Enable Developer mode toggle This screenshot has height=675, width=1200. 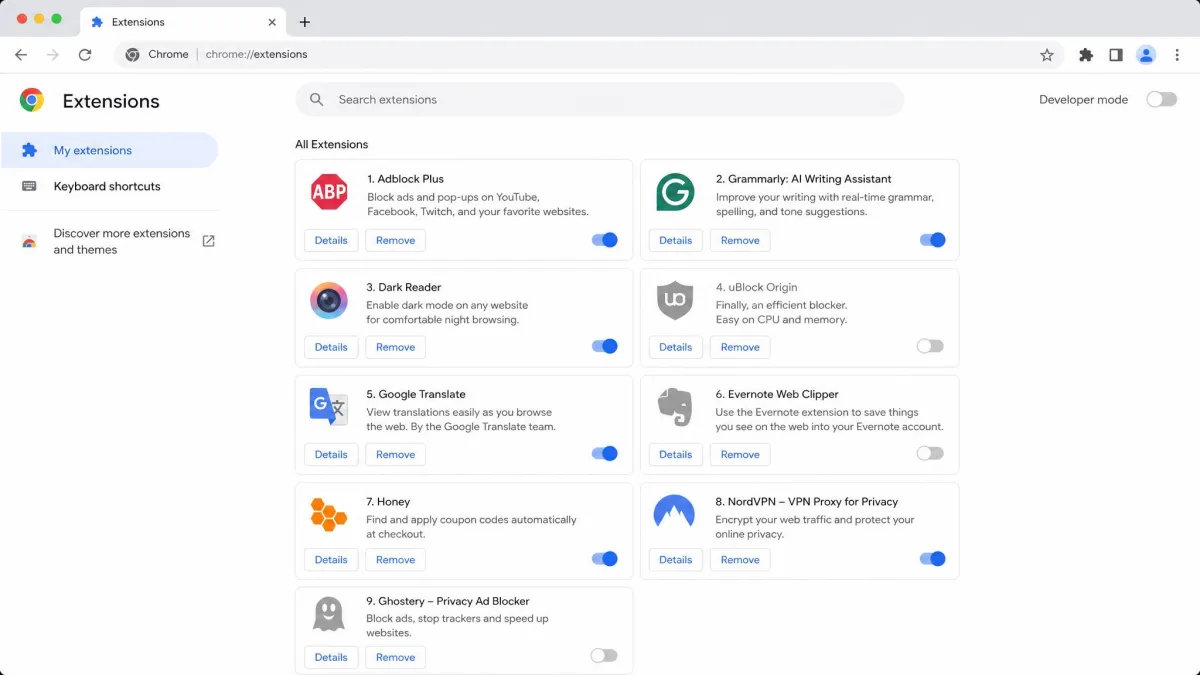(1161, 99)
